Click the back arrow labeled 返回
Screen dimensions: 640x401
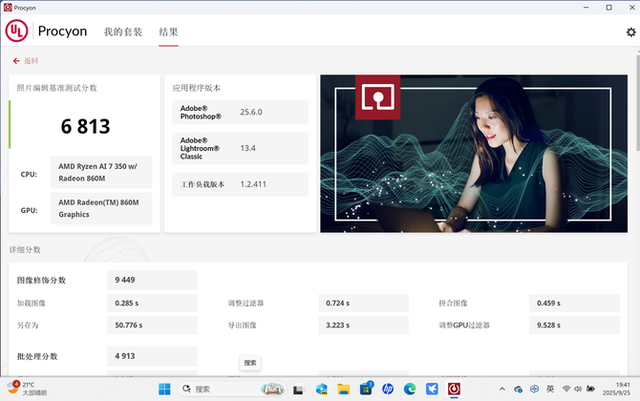click(x=25, y=60)
